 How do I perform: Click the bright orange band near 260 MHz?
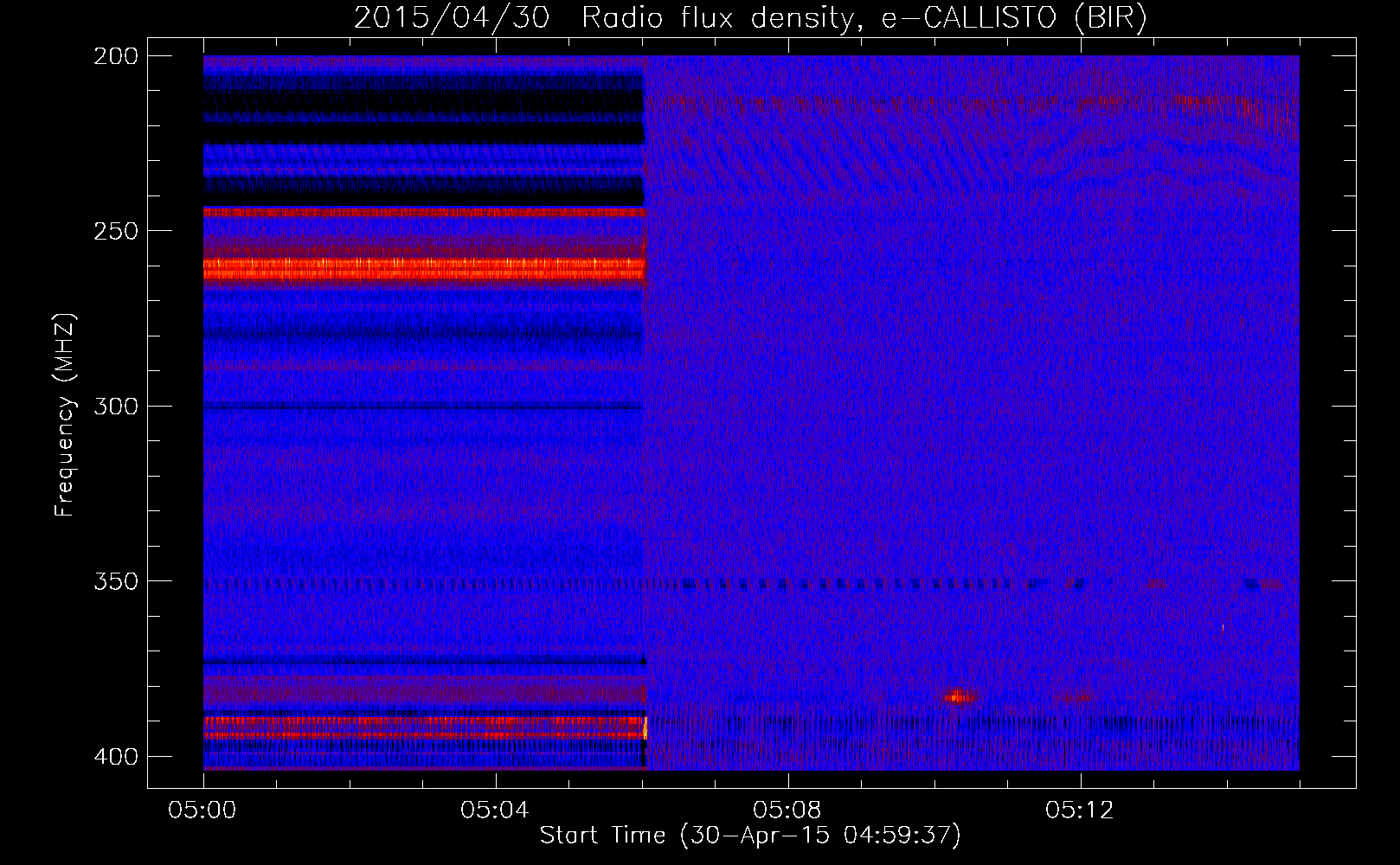coord(424,268)
